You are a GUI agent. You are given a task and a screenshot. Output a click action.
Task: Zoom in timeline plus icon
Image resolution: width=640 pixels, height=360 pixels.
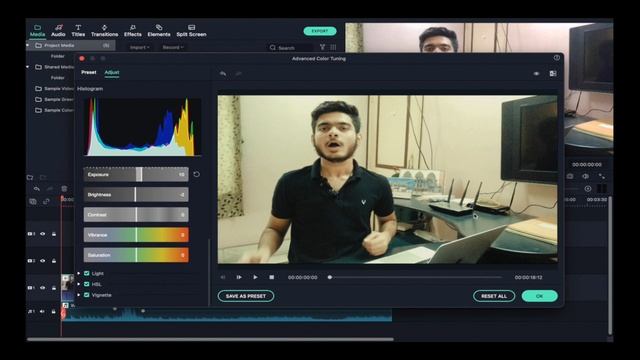tap(588, 189)
